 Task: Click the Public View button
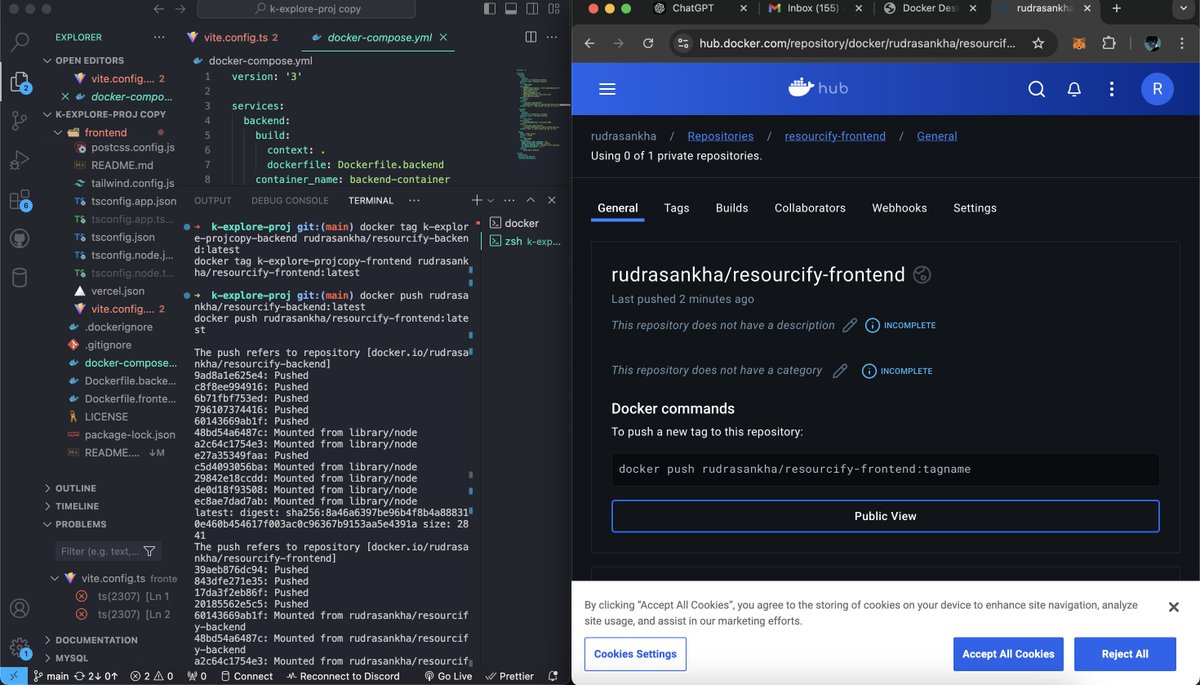coord(885,516)
